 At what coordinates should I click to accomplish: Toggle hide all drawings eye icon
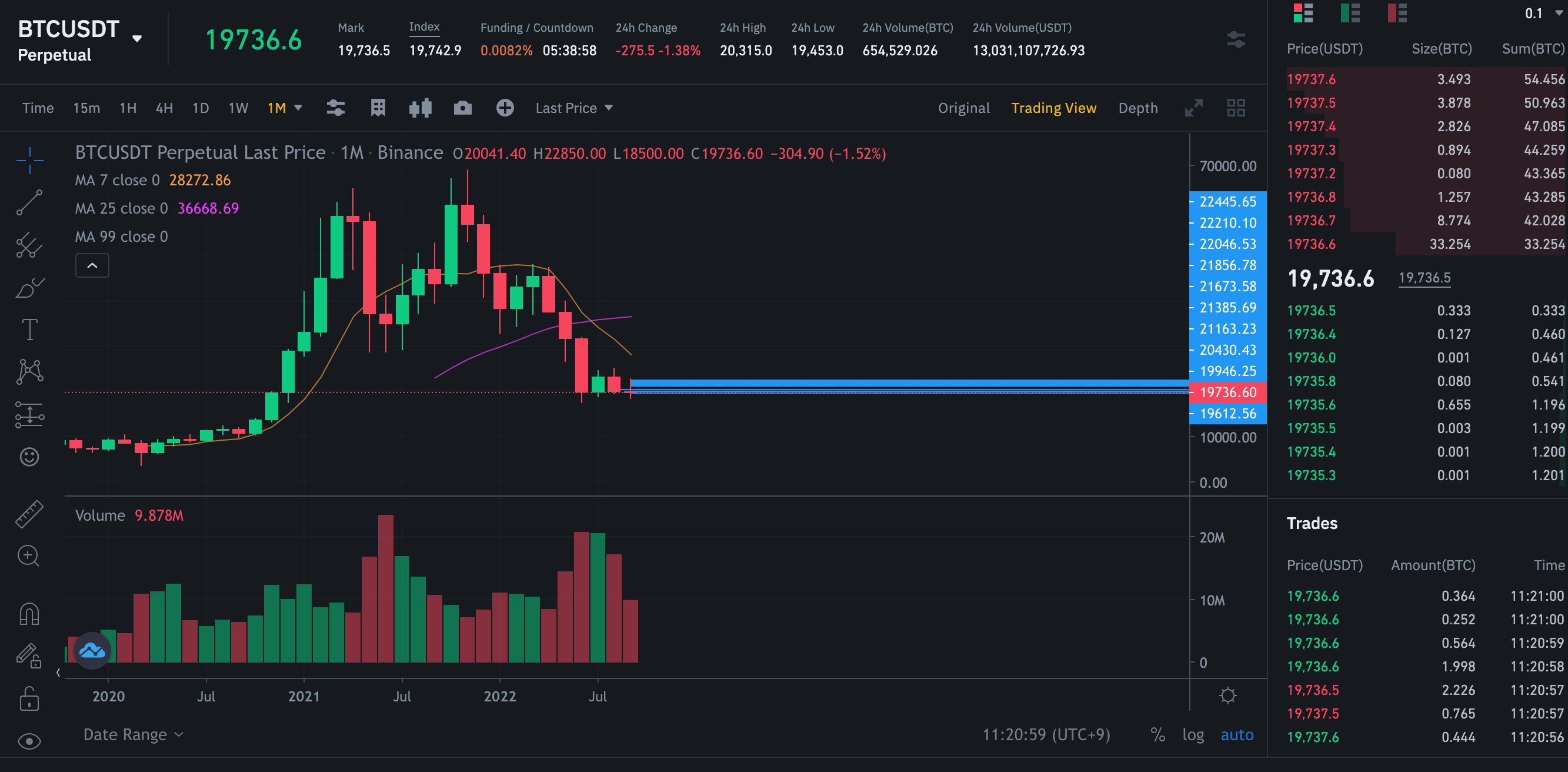[29, 741]
